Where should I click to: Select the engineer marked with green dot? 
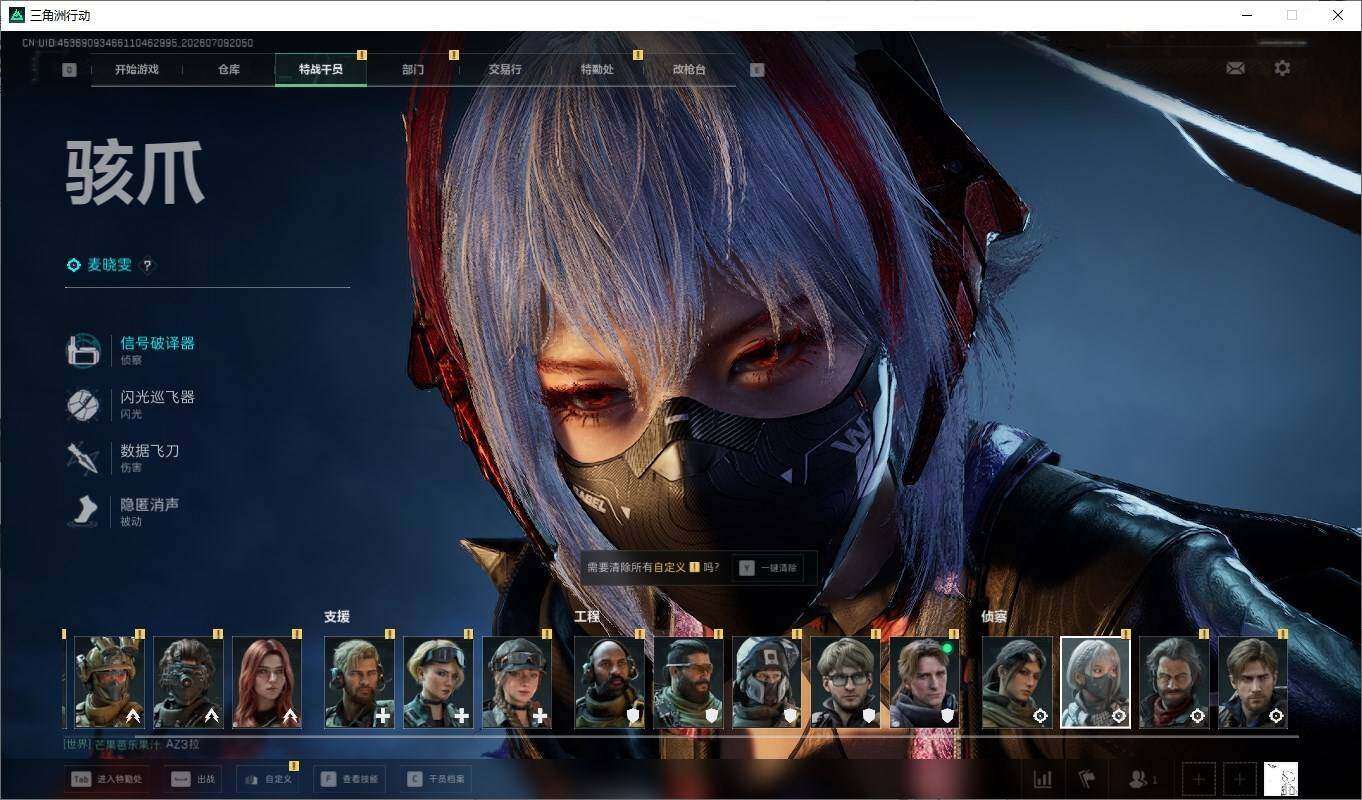click(925, 683)
